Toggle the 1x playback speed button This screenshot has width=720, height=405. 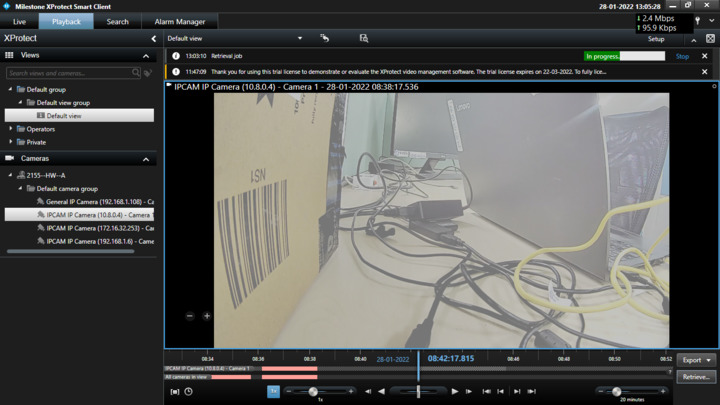[273, 391]
